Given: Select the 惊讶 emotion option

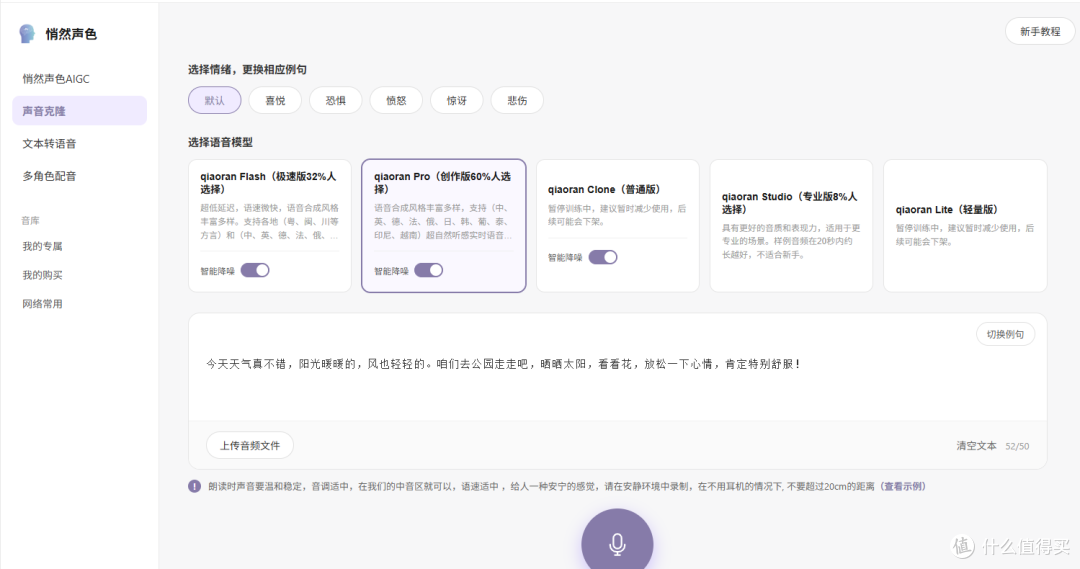Looking at the screenshot, I should pyautogui.click(x=457, y=101).
